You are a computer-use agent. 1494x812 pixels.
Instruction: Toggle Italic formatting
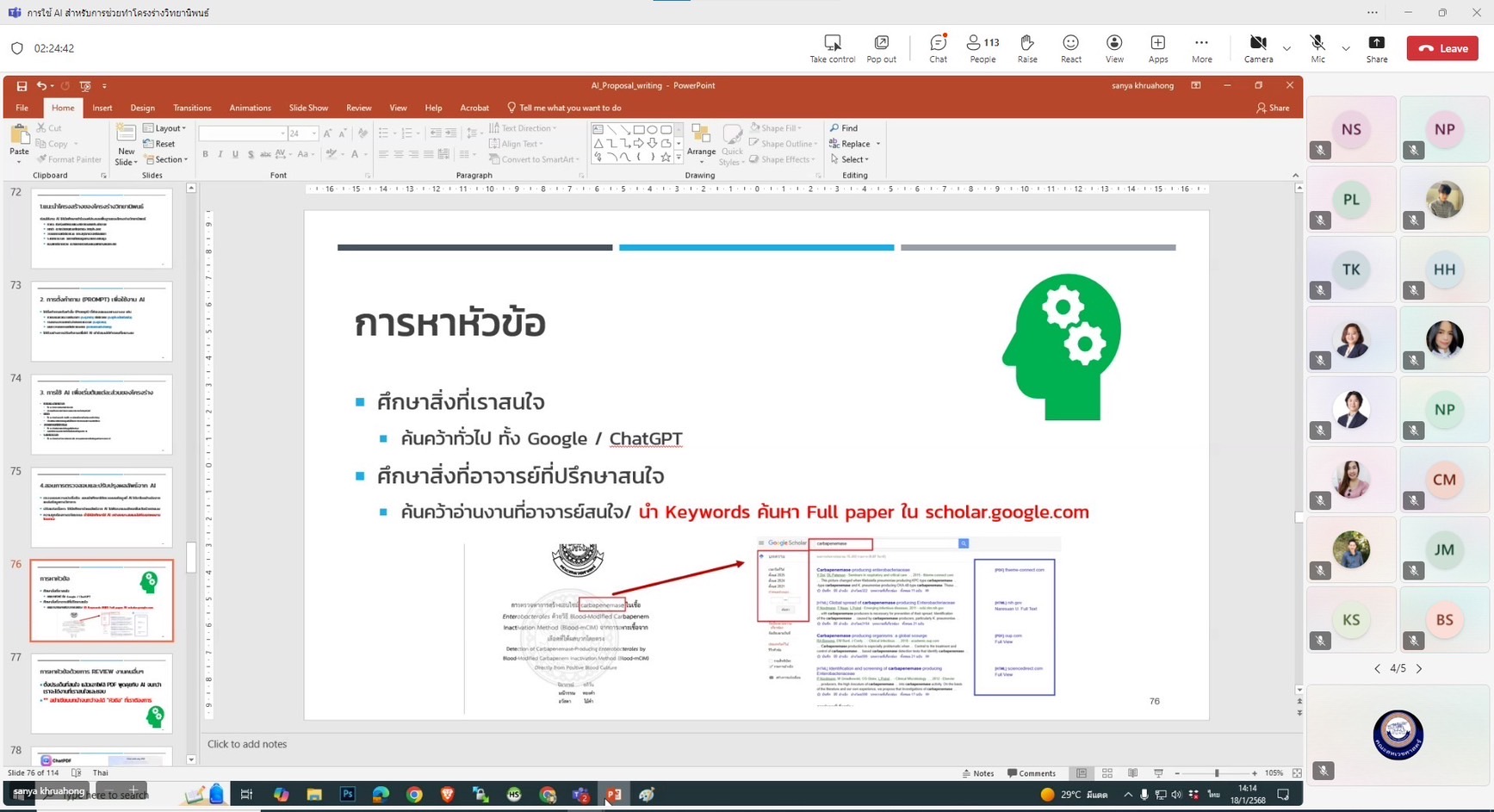(220, 155)
